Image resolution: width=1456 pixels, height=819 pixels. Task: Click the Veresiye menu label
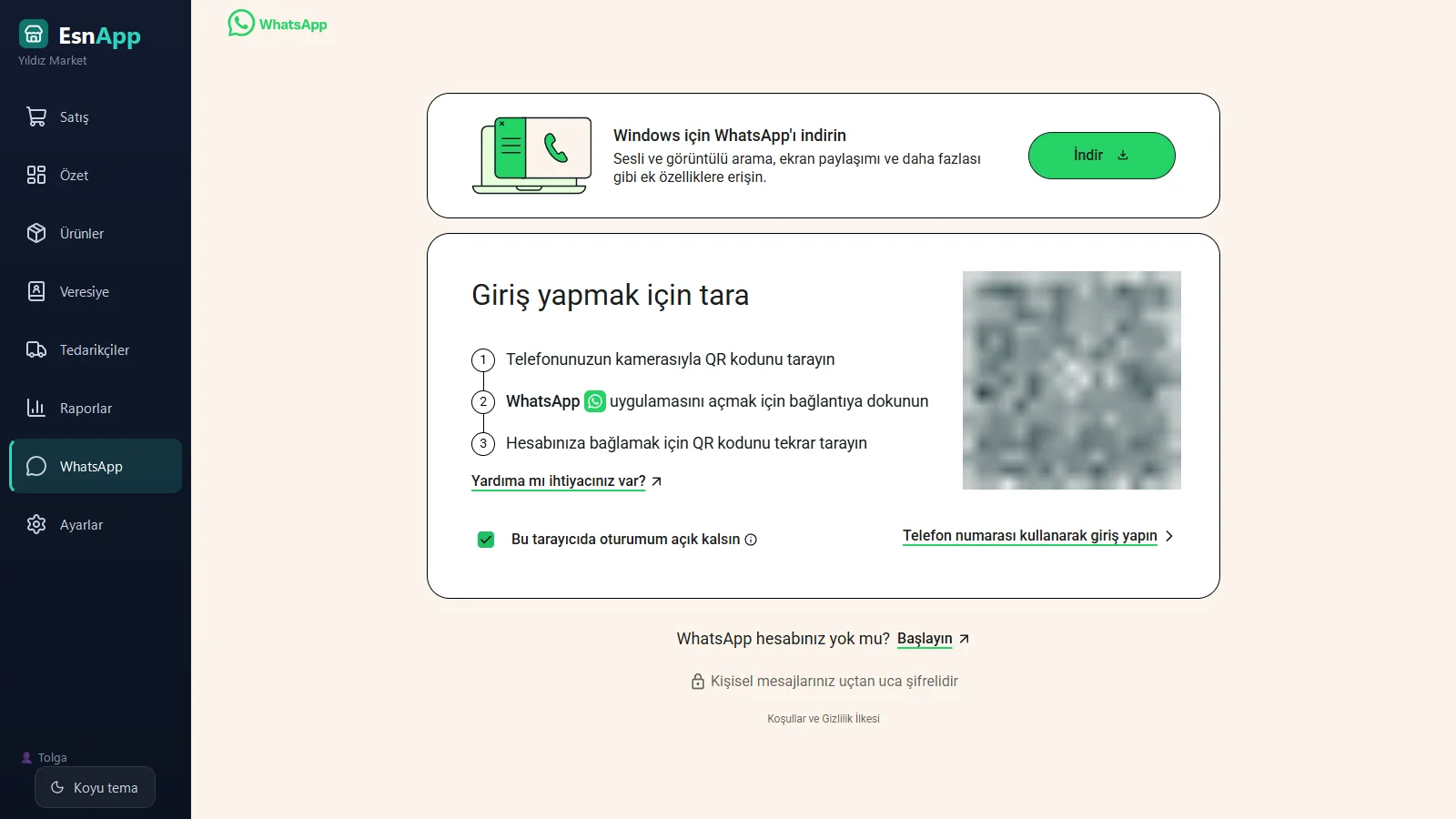coord(85,292)
